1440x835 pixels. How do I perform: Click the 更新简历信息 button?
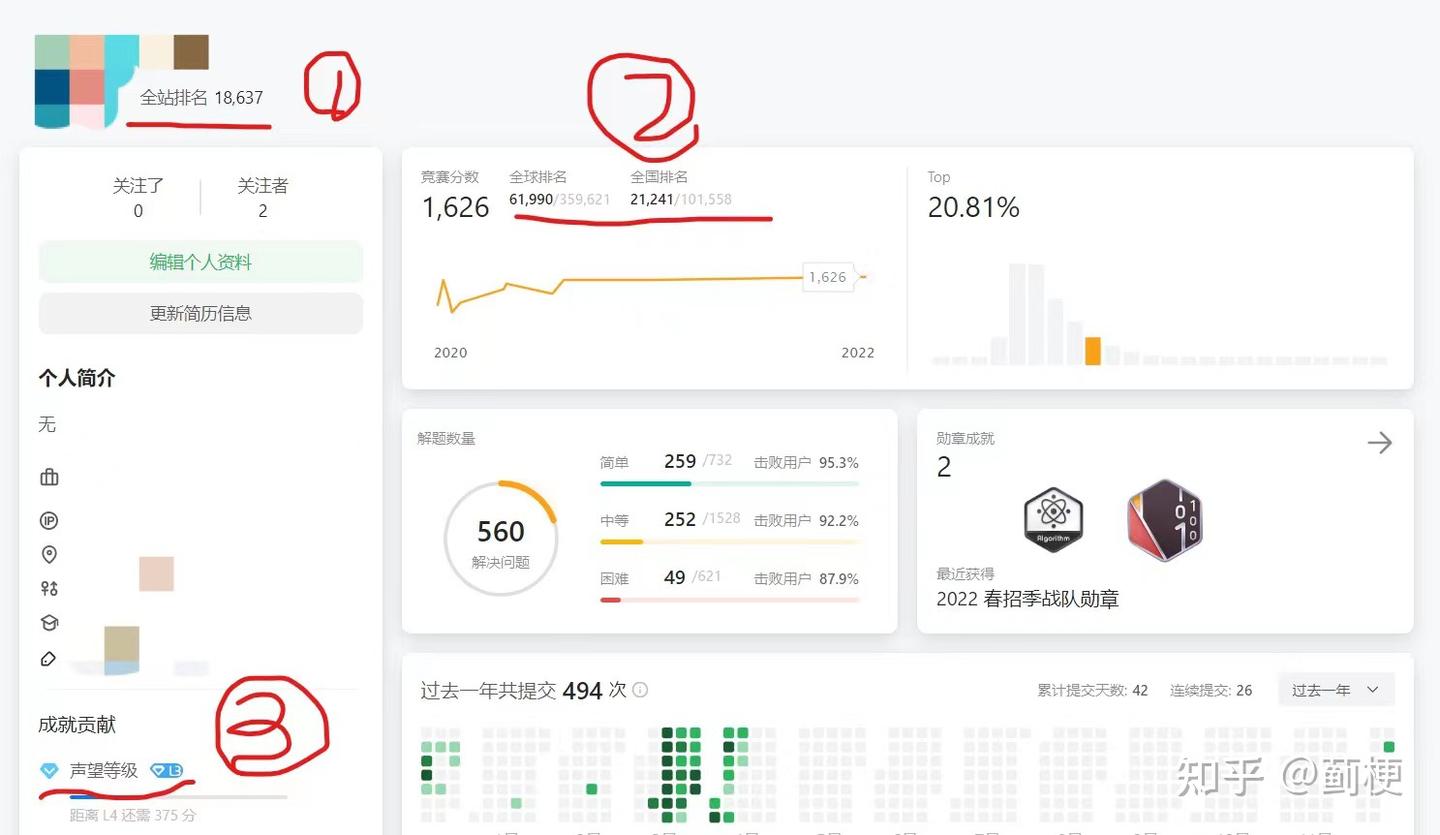(x=200, y=313)
